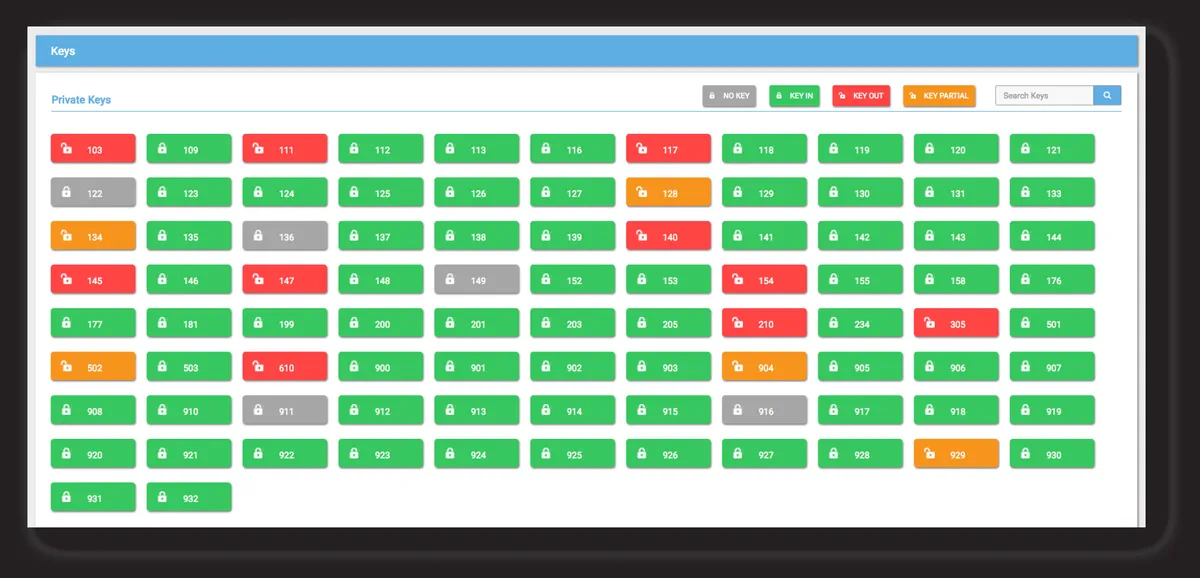Click the lock icon on key 152
Image resolution: width=1200 pixels, height=578 pixels.
546,279
